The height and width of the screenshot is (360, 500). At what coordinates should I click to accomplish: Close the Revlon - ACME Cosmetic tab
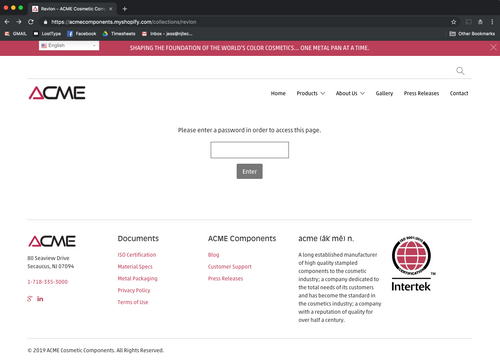pyautogui.click(x=111, y=9)
